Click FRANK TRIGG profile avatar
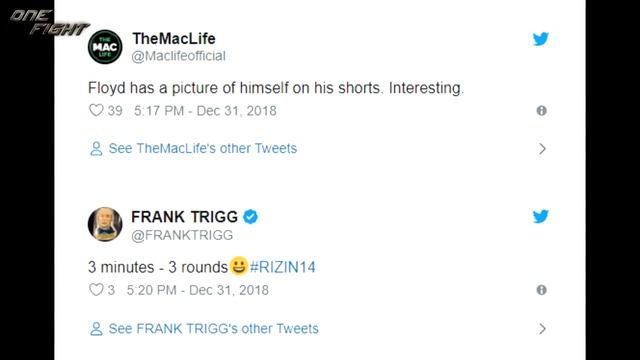640x360 pixels. (105, 224)
